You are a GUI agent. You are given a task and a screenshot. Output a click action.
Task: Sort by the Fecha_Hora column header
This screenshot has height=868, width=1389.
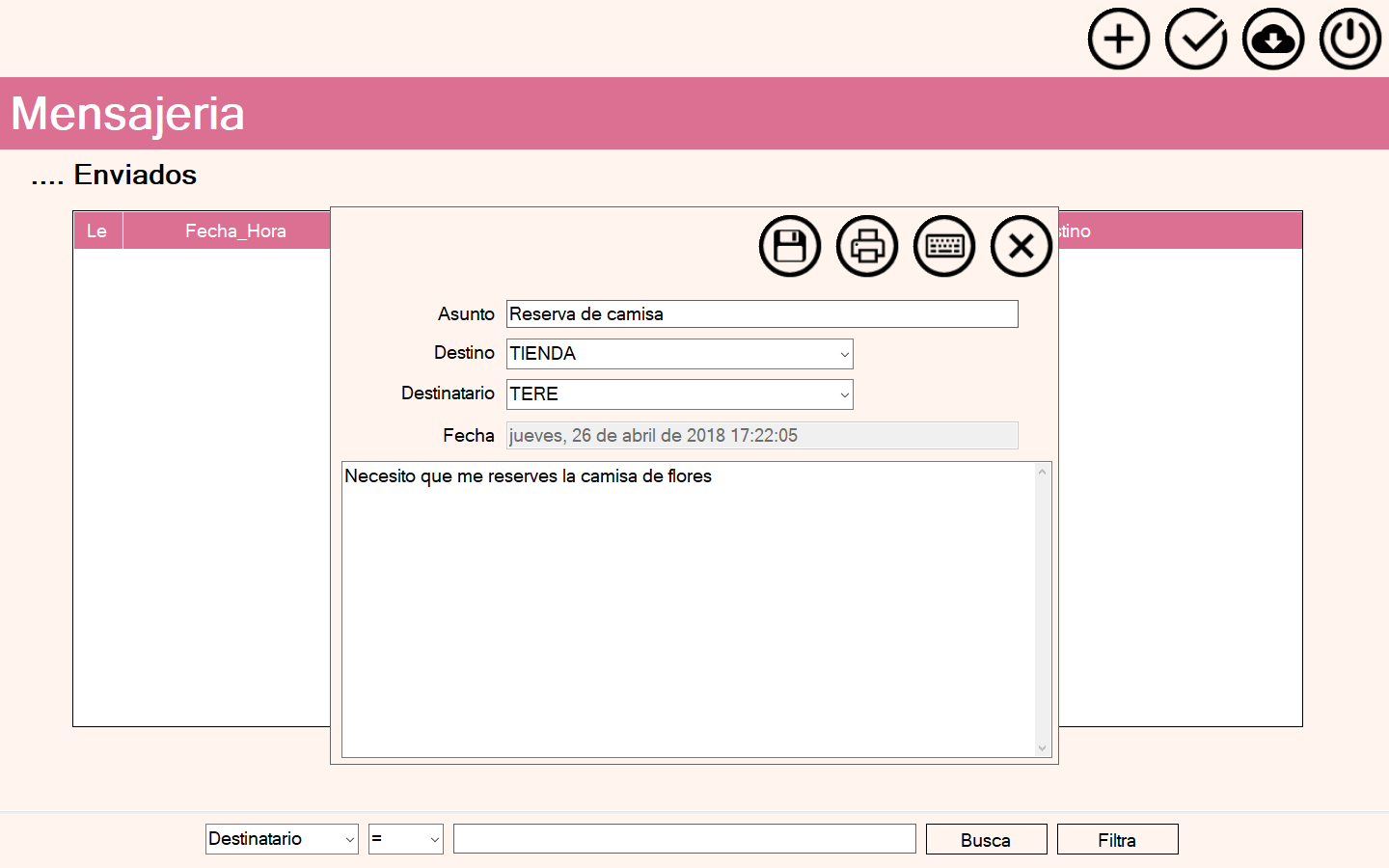235,231
